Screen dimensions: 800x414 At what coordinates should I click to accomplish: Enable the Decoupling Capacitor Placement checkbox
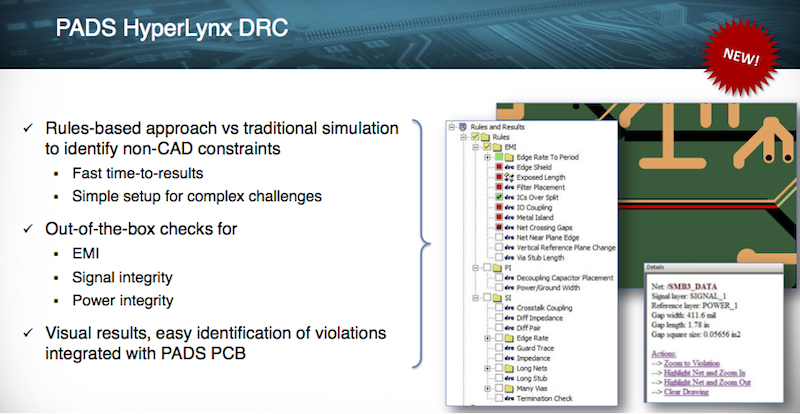pyautogui.click(x=498, y=278)
